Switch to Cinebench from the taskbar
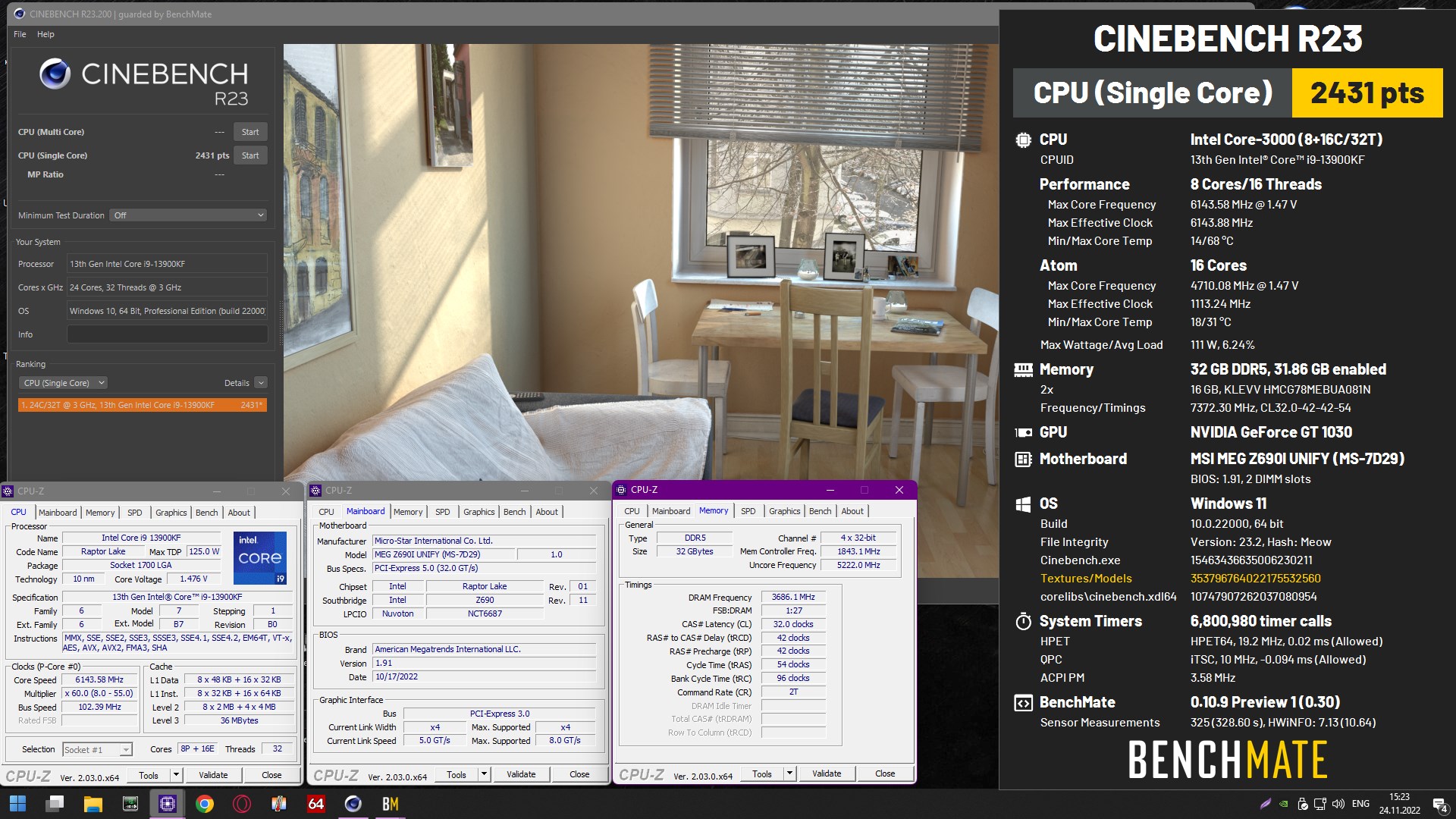 (x=353, y=804)
